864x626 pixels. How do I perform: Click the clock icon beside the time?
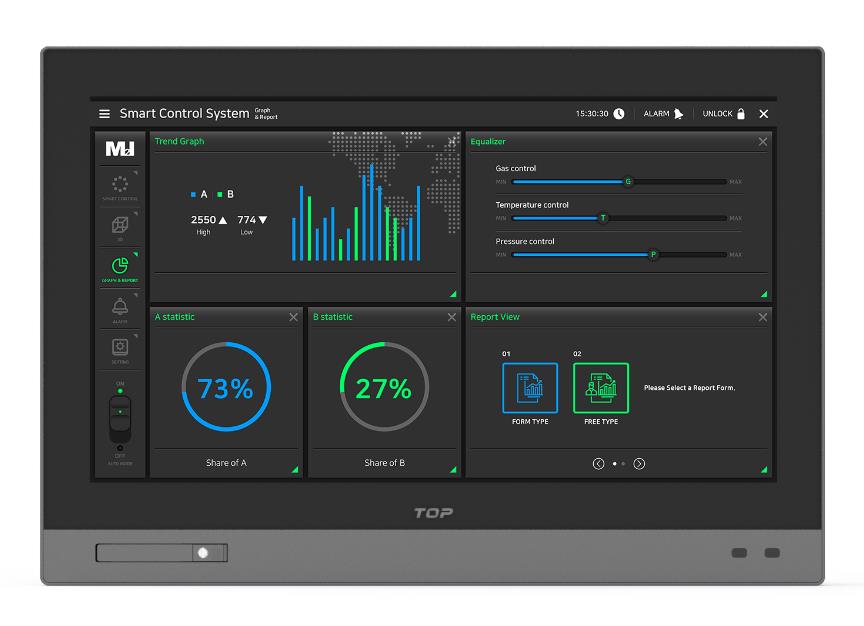tap(619, 114)
